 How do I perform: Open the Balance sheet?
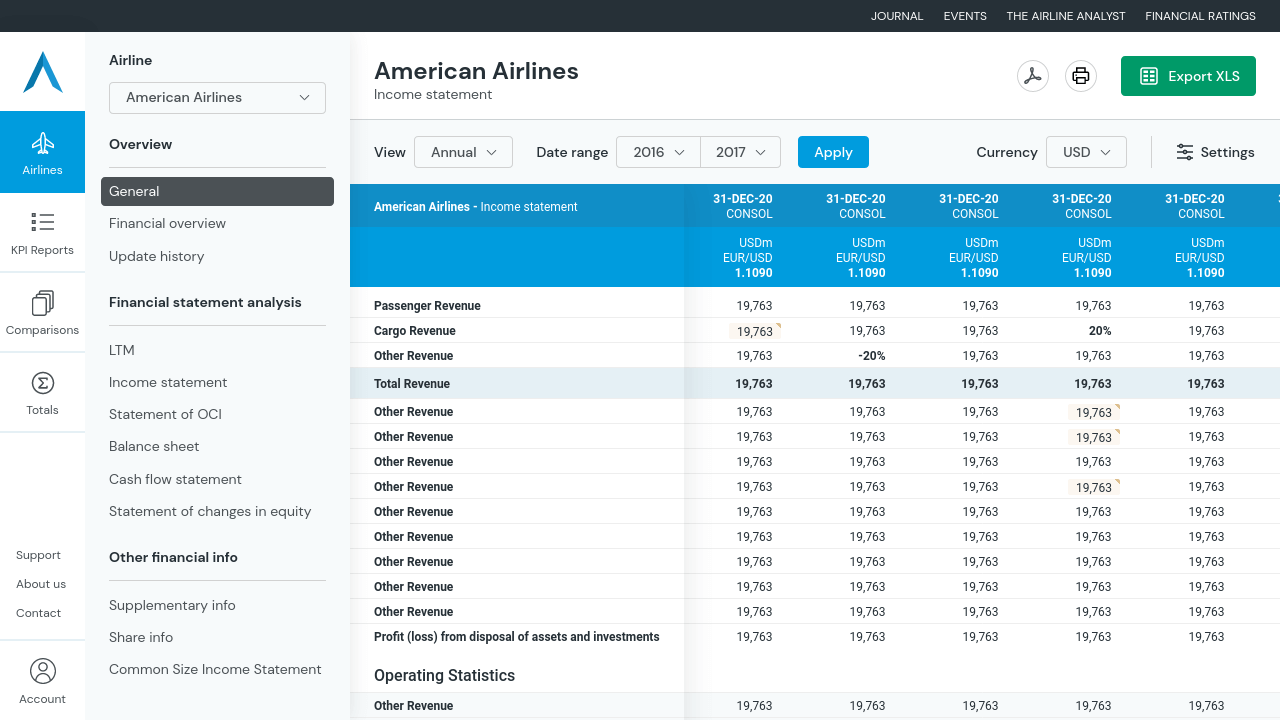(x=154, y=446)
